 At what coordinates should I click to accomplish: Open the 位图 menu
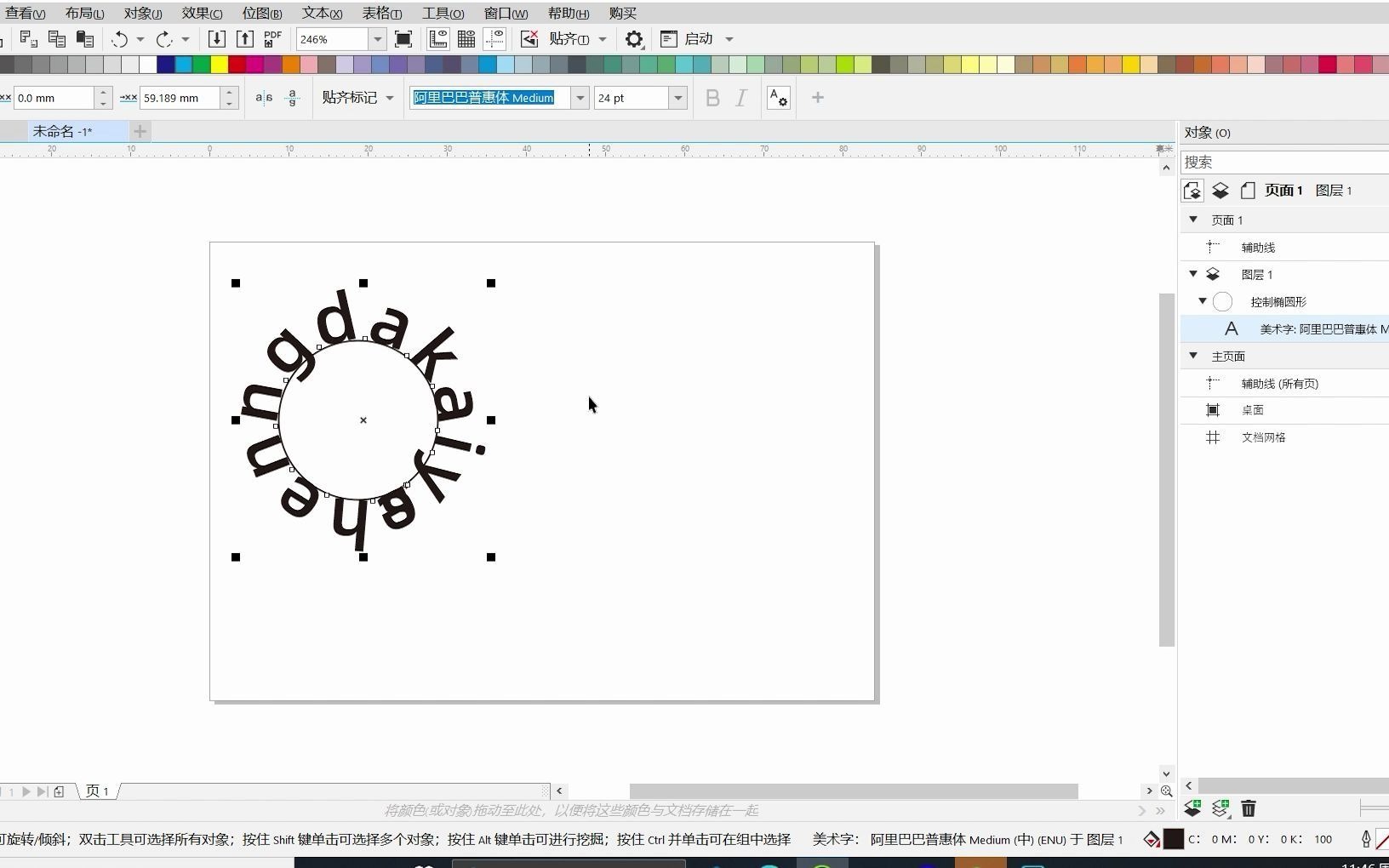point(262,13)
